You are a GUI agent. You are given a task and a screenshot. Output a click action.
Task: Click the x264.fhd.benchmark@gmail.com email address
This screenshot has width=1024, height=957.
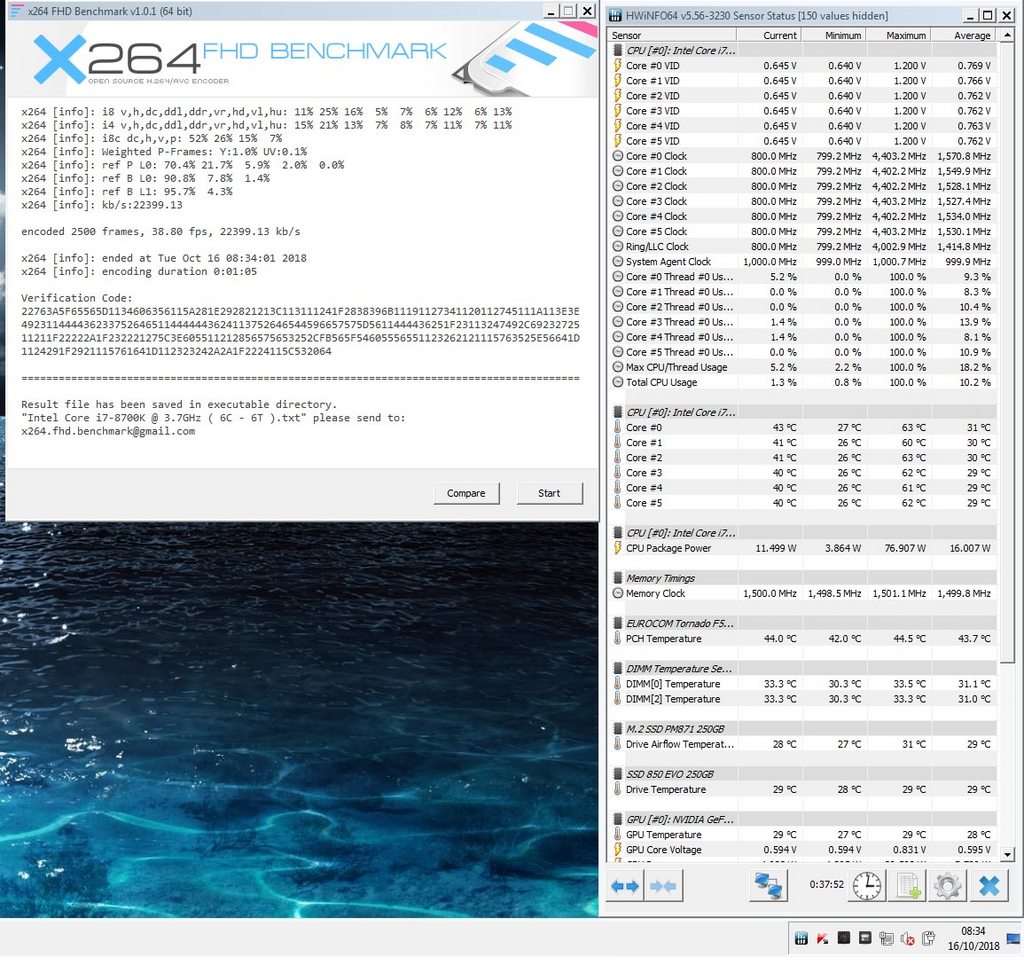[108, 431]
